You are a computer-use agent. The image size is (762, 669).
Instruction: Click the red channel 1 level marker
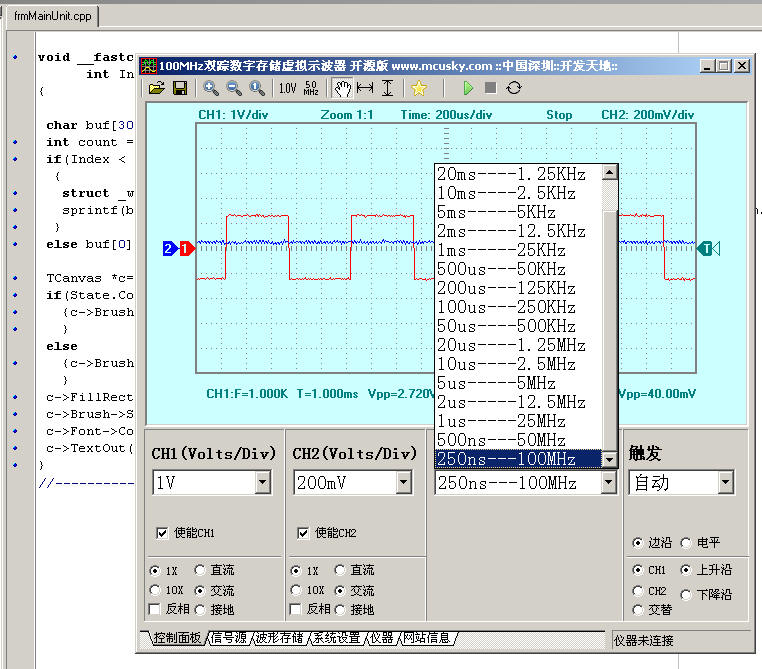pyautogui.click(x=187, y=249)
